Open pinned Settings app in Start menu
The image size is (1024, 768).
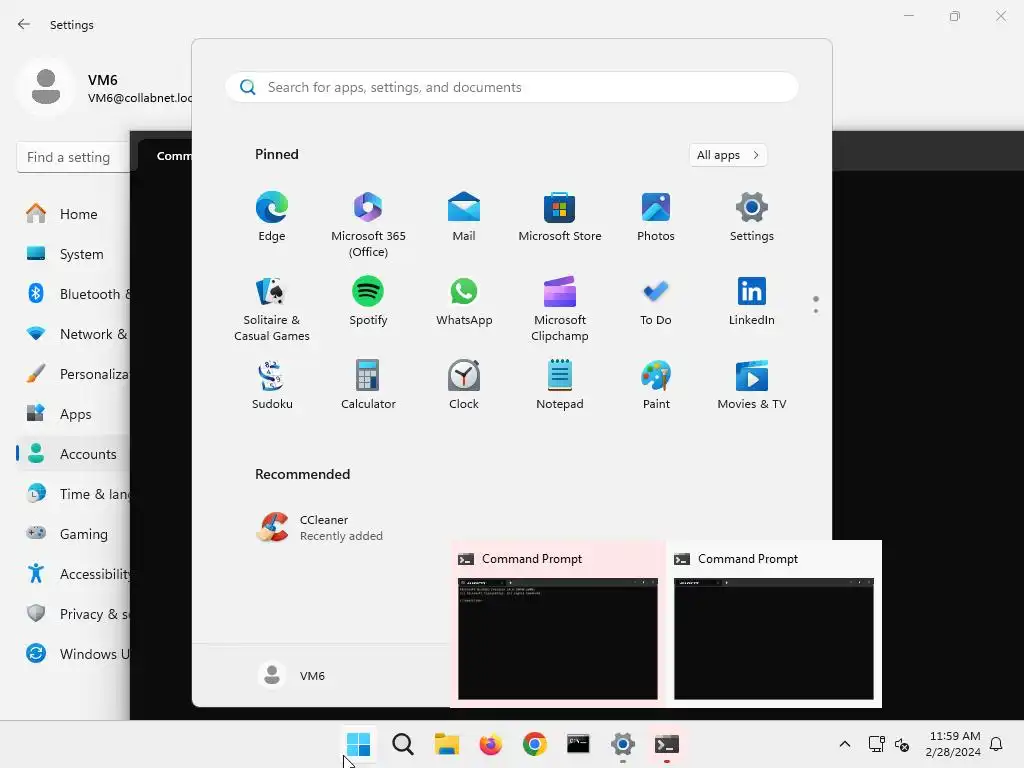tap(752, 217)
